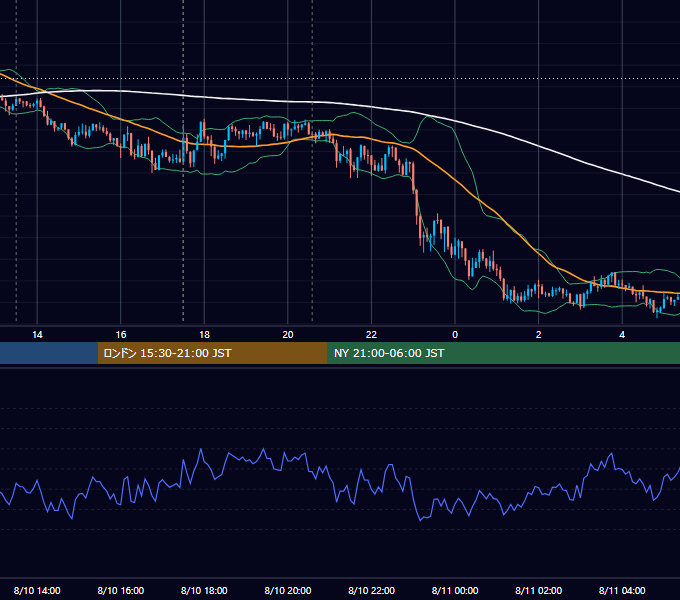Click the 18 hour axis label
Viewport: 680px width, 600px height.
coord(204,334)
